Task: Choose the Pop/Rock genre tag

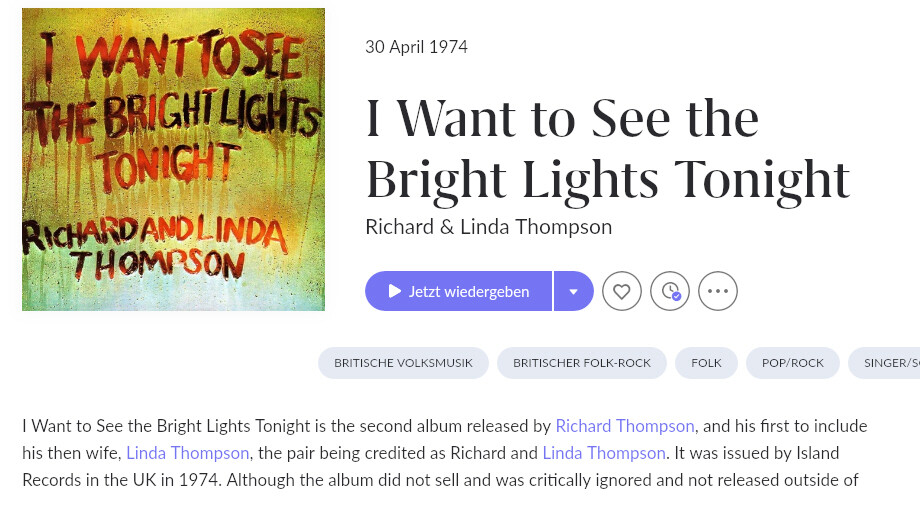Action: [x=792, y=363]
